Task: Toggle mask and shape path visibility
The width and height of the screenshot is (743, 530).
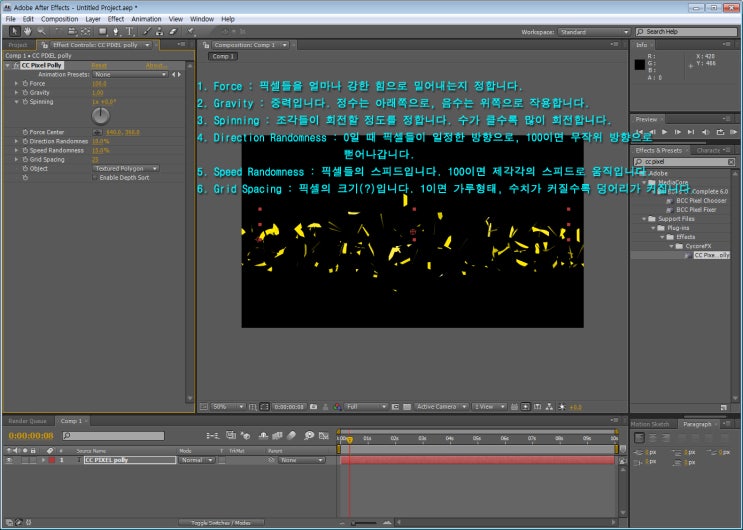Action: (264, 407)
